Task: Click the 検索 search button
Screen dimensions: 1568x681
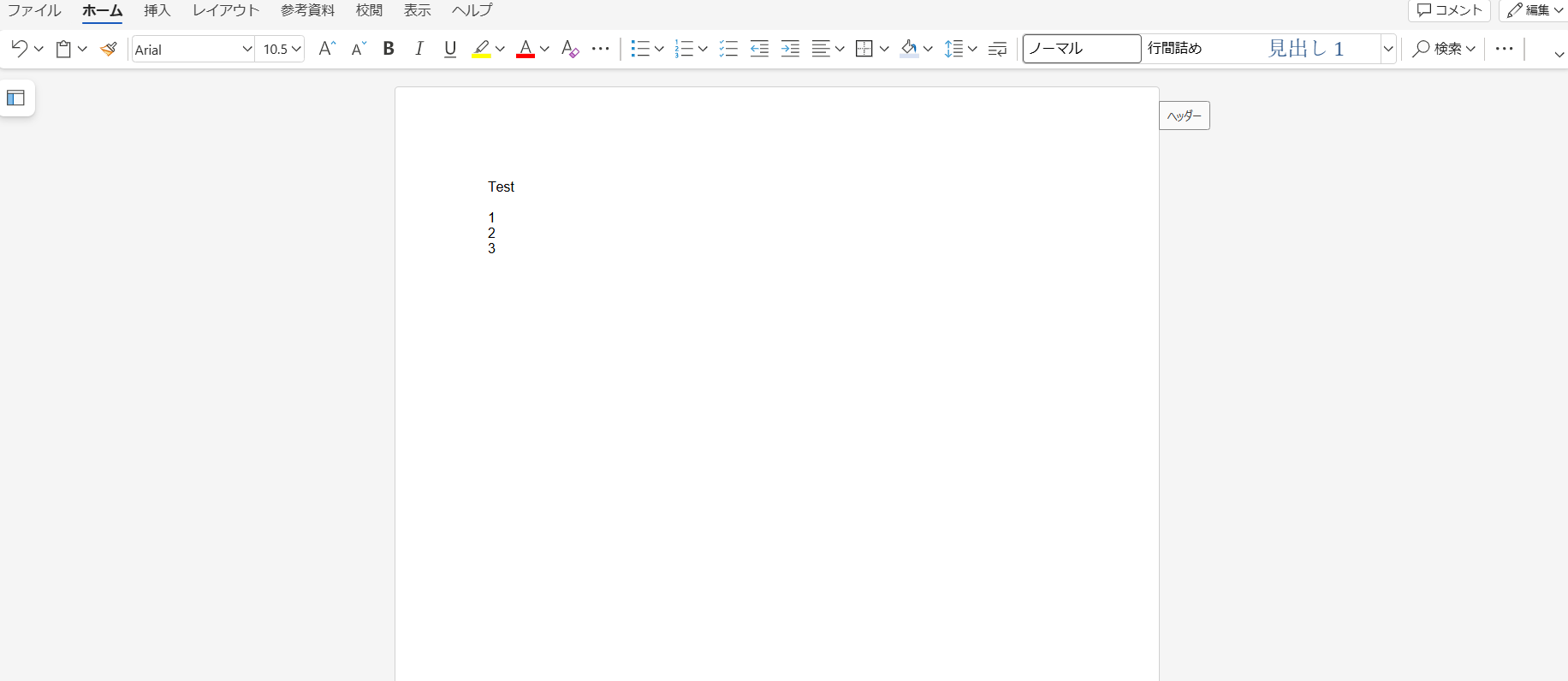Action: pos(1437,49)
